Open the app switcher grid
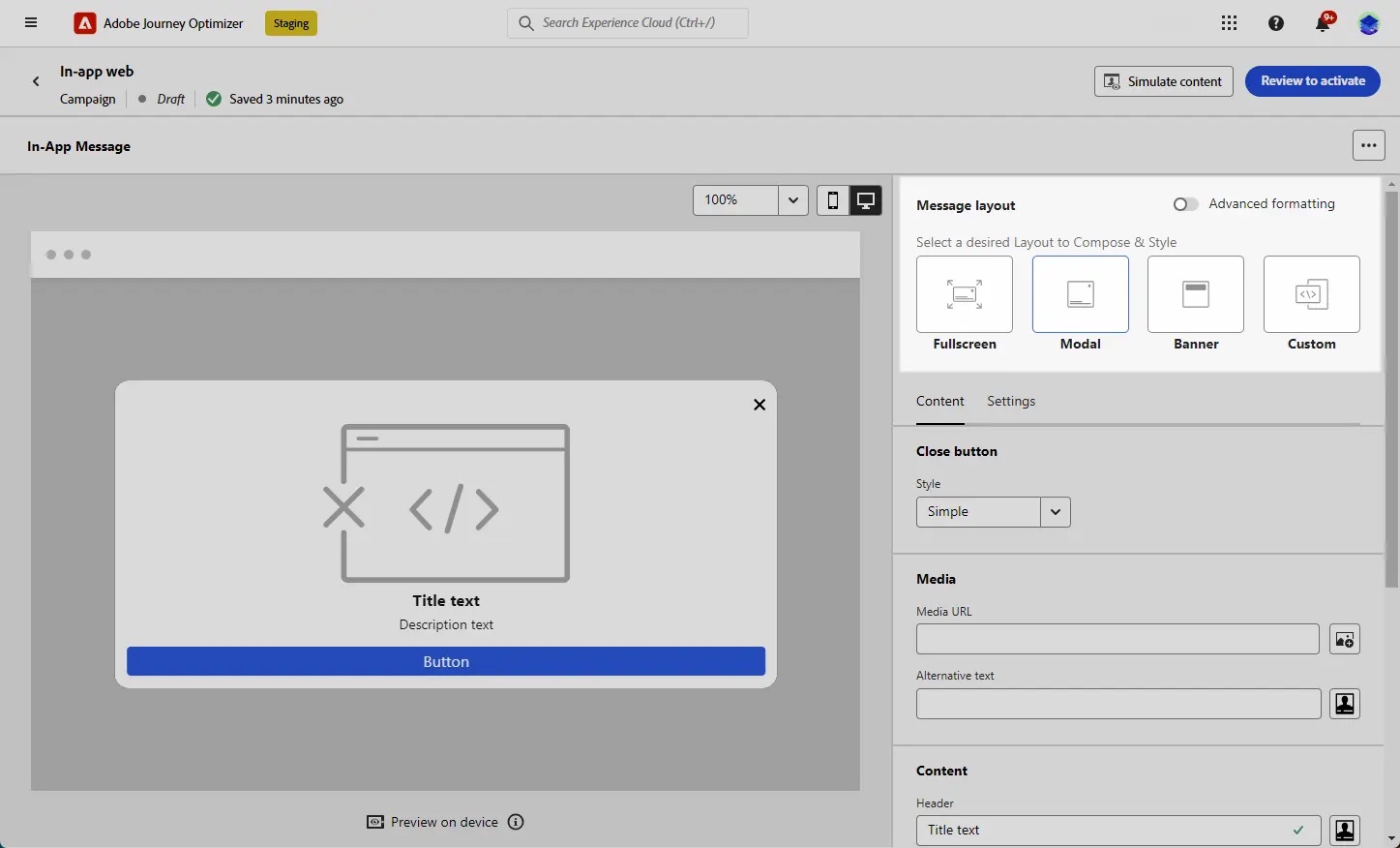 click(1229, 22)
